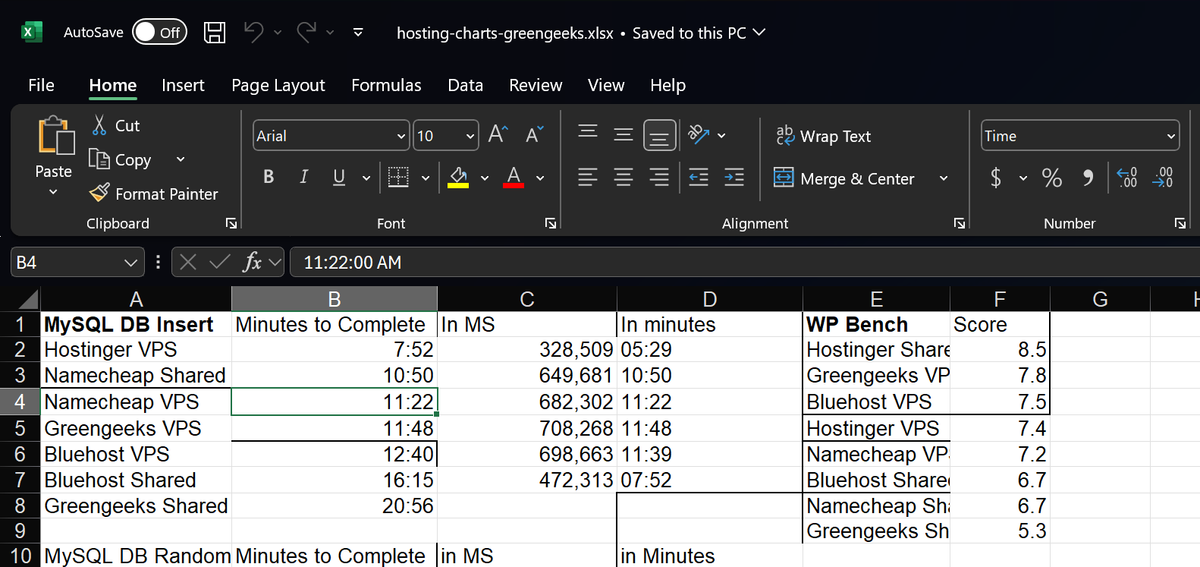Viewport: 1200px width, 567px height.
Task: Toggle Wrap Text for the cell
Action: click(823, 136)
